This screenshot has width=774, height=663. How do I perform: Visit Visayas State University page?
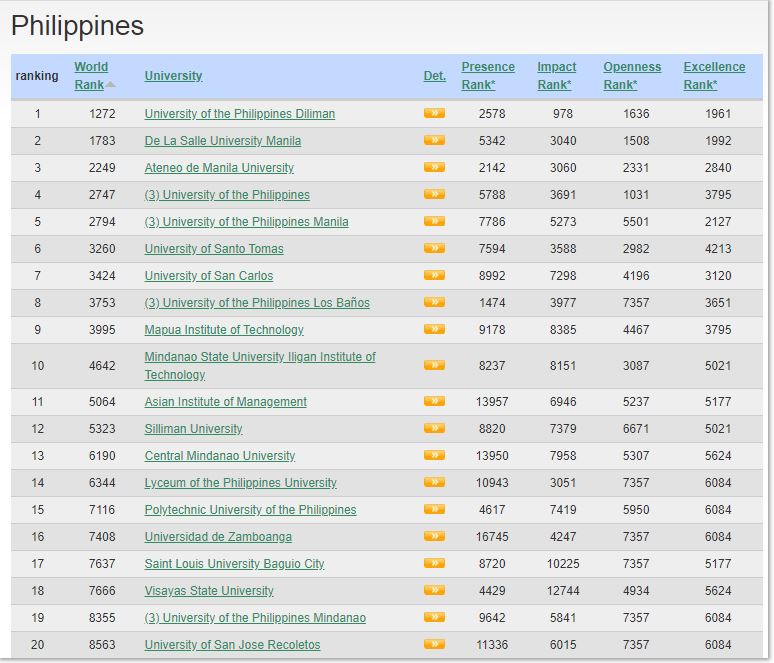coord(209,590)
